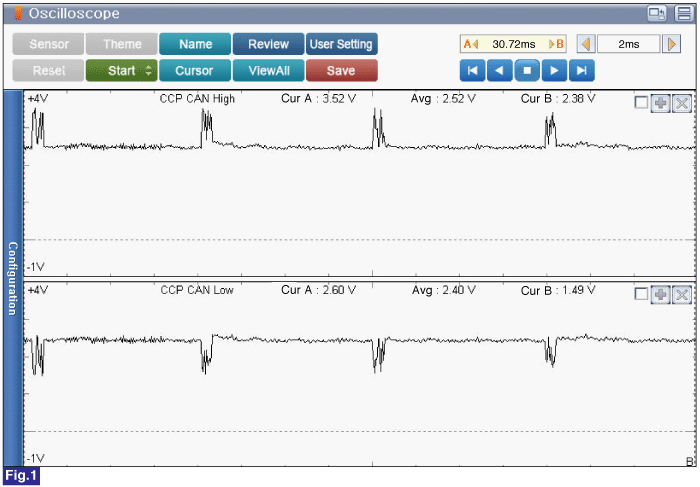Click the CCP CAN Low channel label

(197, 290)
